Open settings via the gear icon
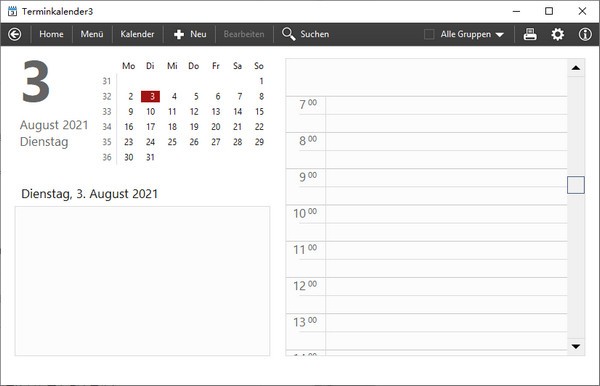 coord(558,34)
